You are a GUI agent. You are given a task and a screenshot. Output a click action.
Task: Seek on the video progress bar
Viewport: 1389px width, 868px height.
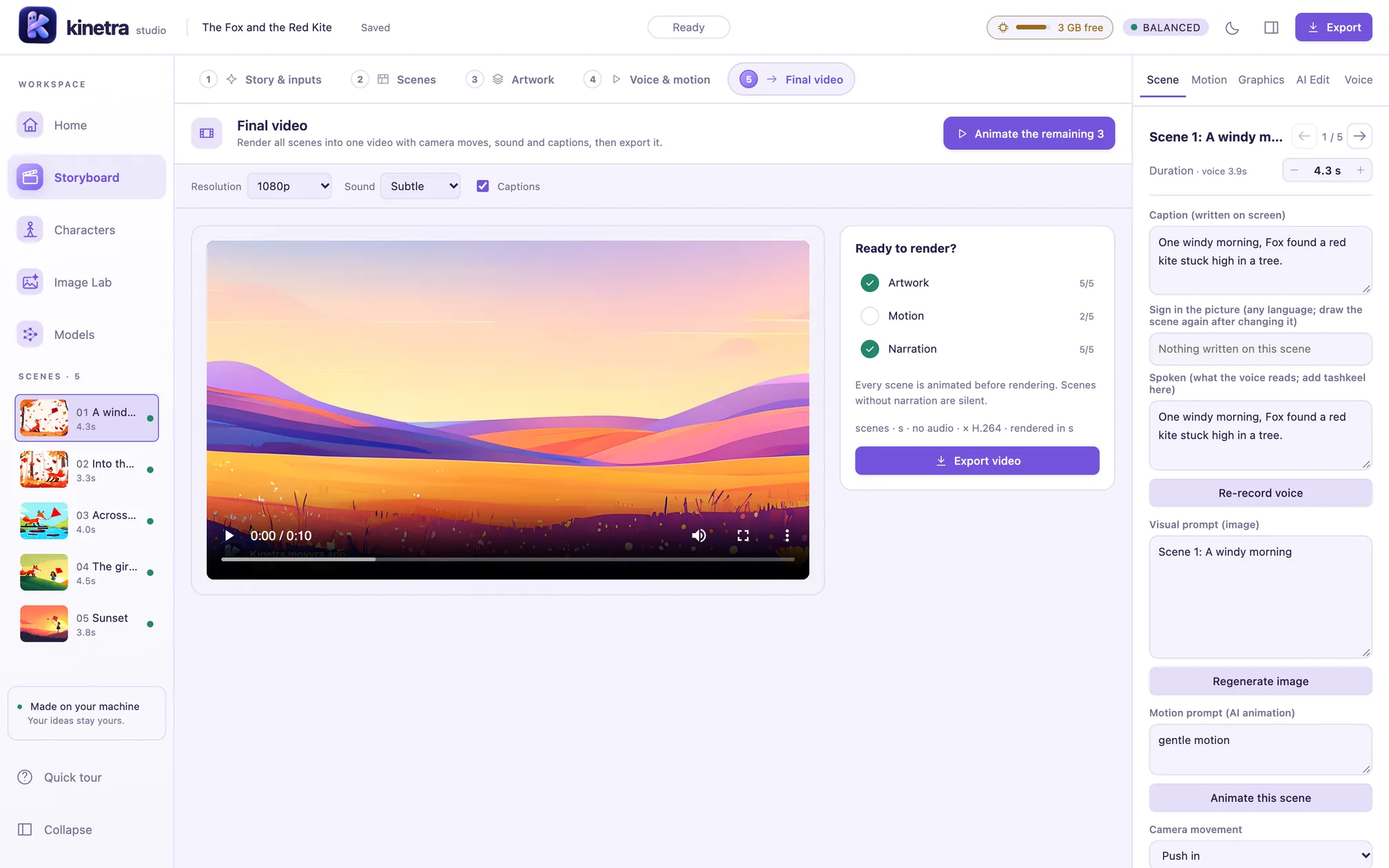tap(508, 559)
